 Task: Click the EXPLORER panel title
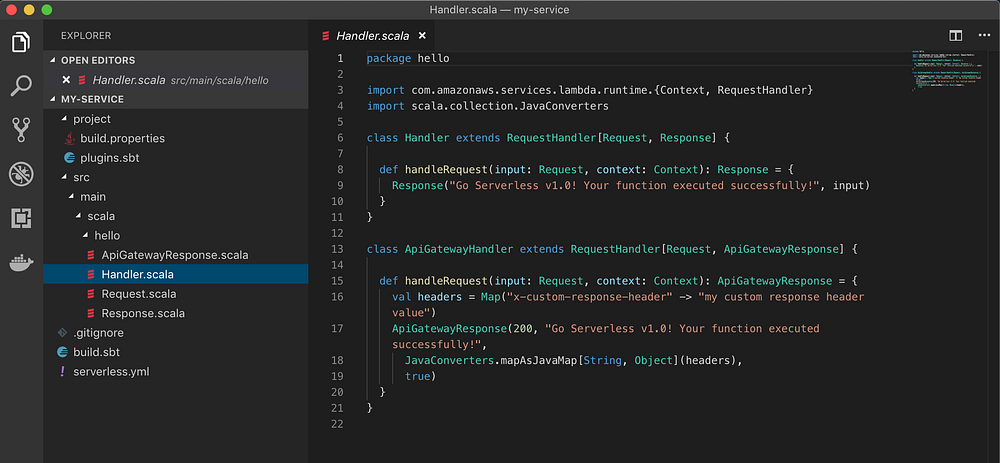[86, 36]
